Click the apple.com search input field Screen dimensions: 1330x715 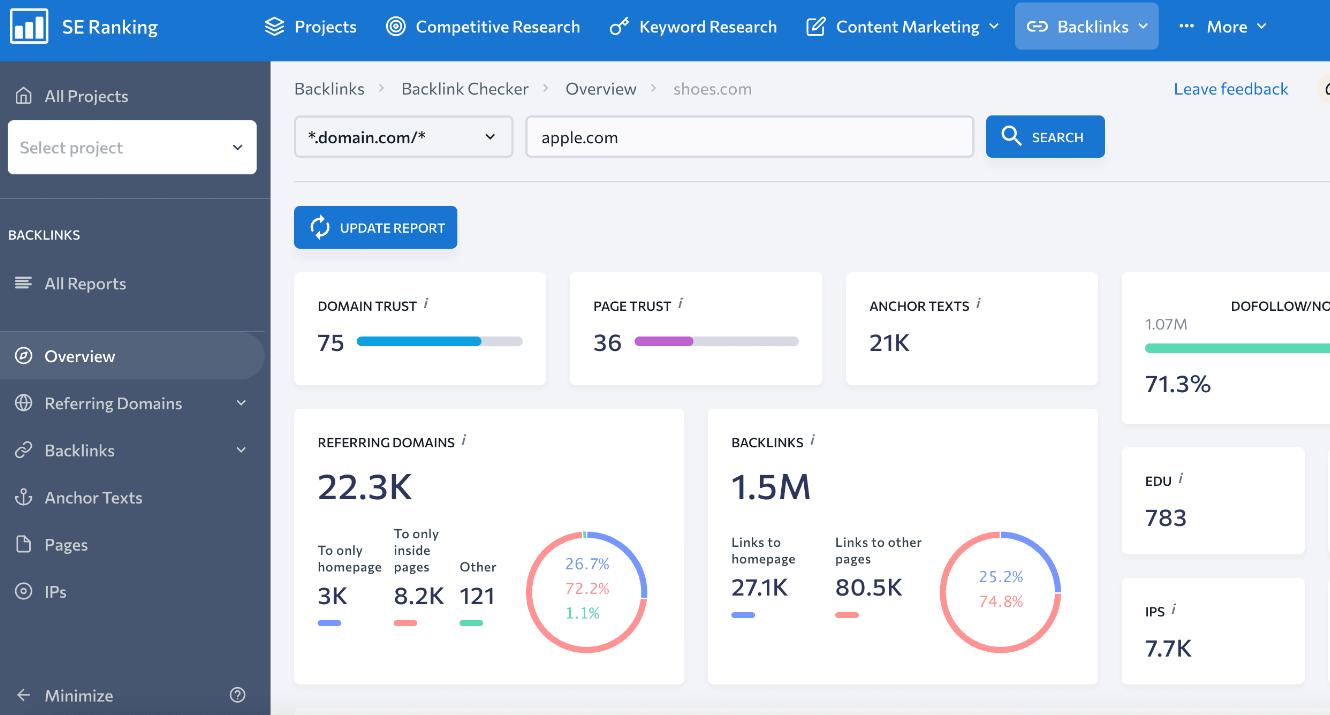[750, 136]
